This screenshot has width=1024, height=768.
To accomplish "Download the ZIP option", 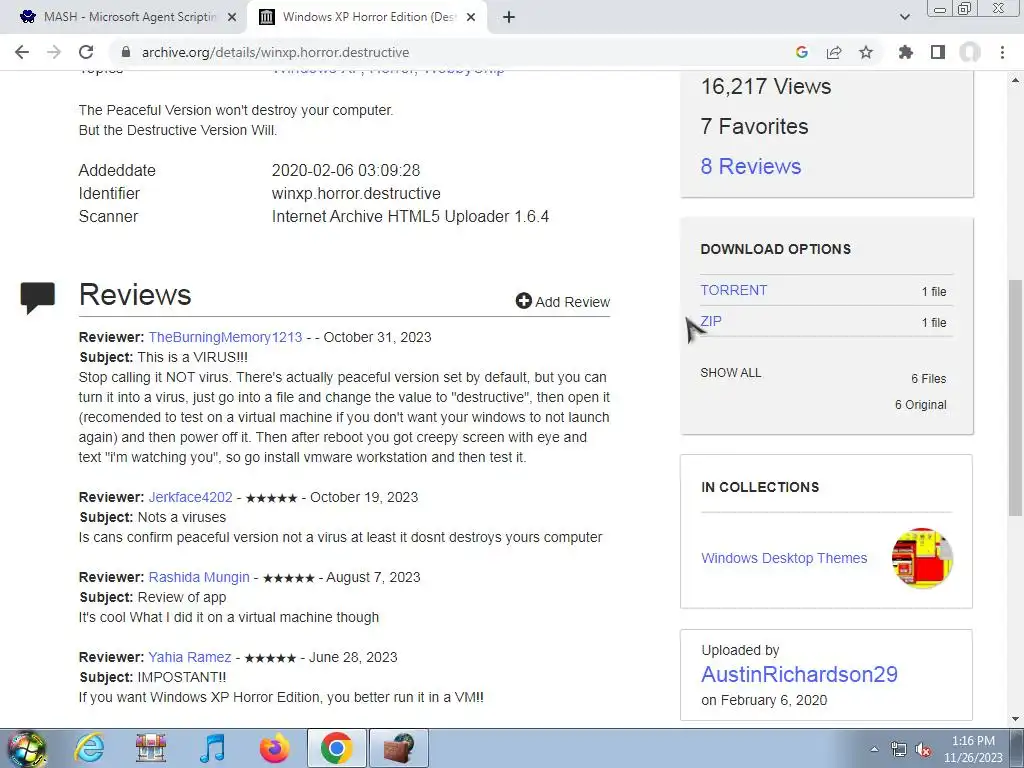I will click(711, 321).
